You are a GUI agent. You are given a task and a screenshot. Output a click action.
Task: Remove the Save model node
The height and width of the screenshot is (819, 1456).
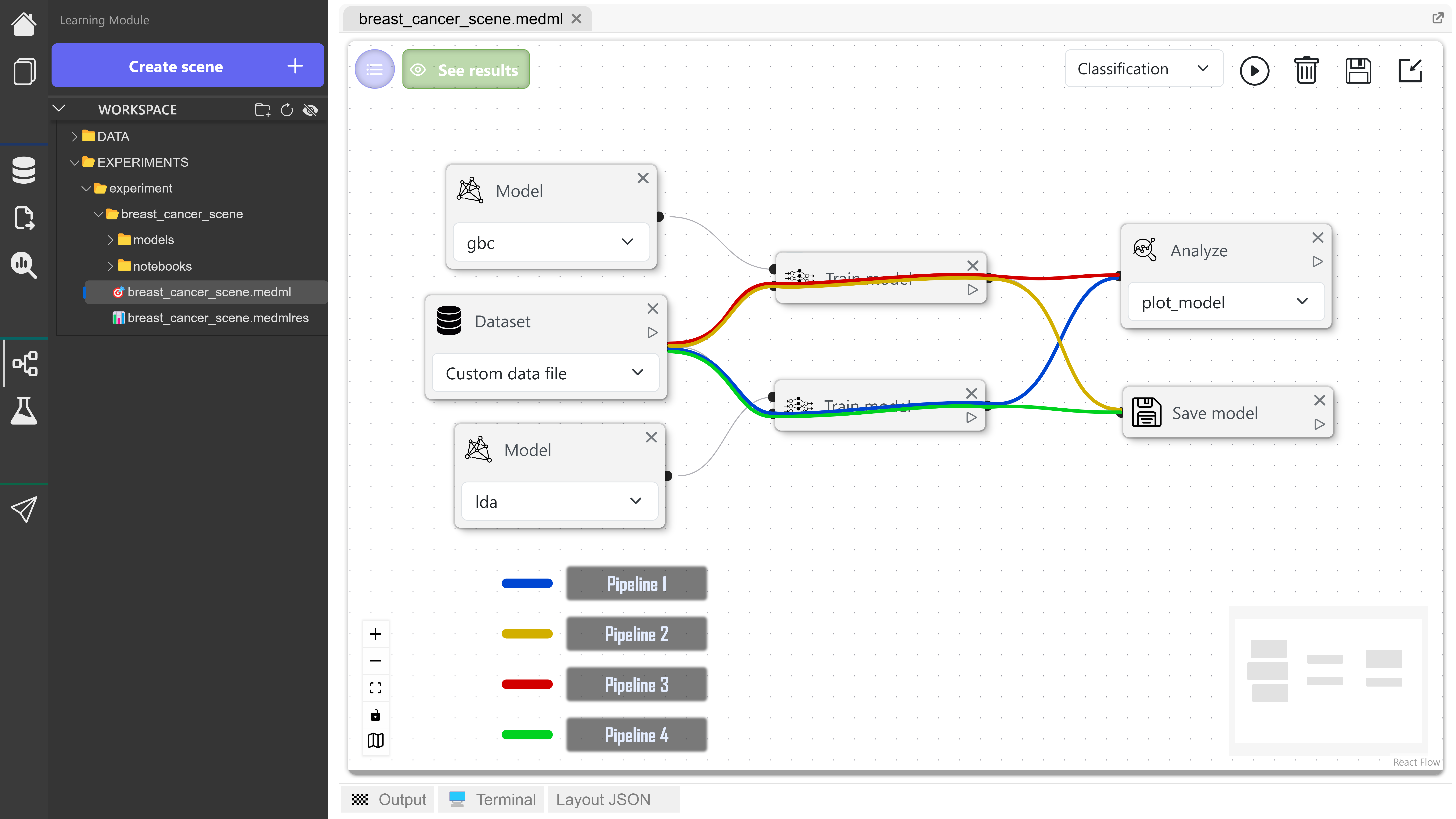click(1319, 400)
